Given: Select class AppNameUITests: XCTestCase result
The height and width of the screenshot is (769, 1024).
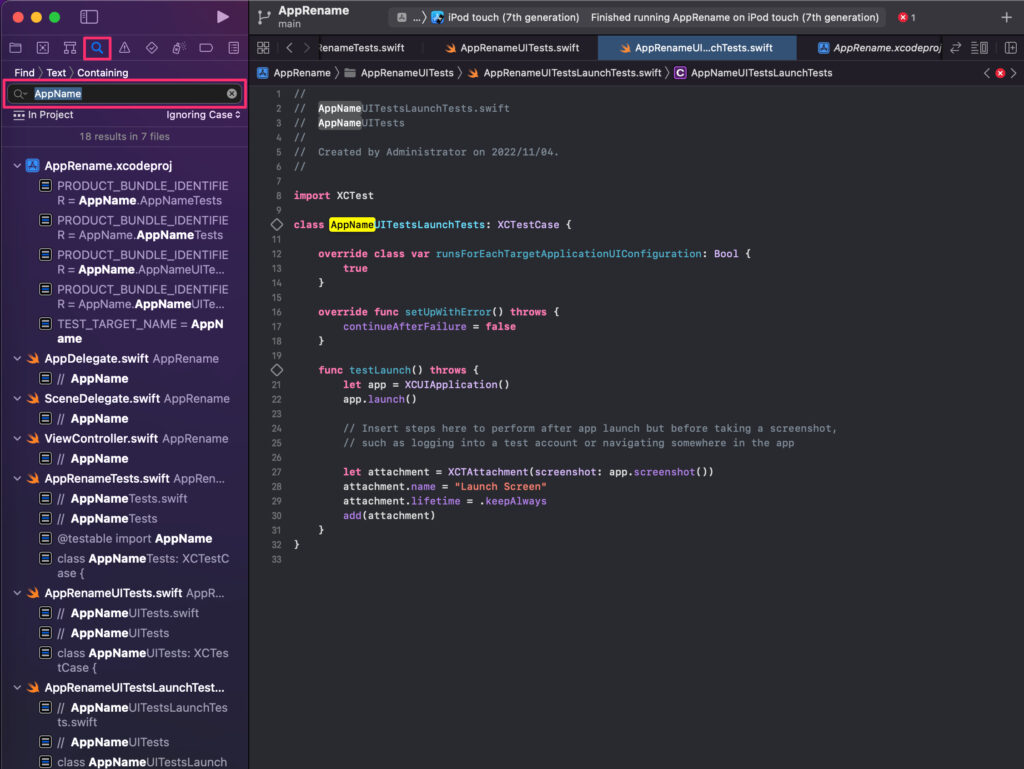Looking at the screenshot, I should (x=134, y=660).
